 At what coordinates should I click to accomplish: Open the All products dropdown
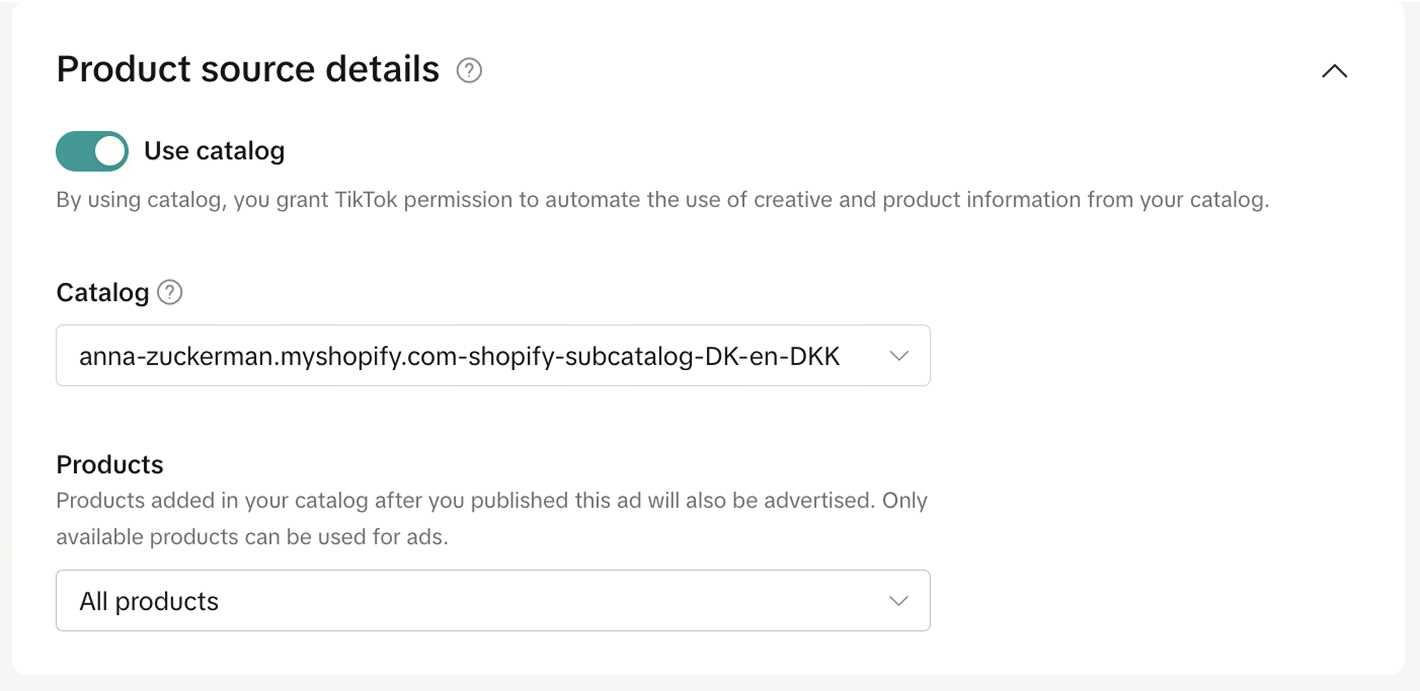pyautogui.click(x=493, y=600)
